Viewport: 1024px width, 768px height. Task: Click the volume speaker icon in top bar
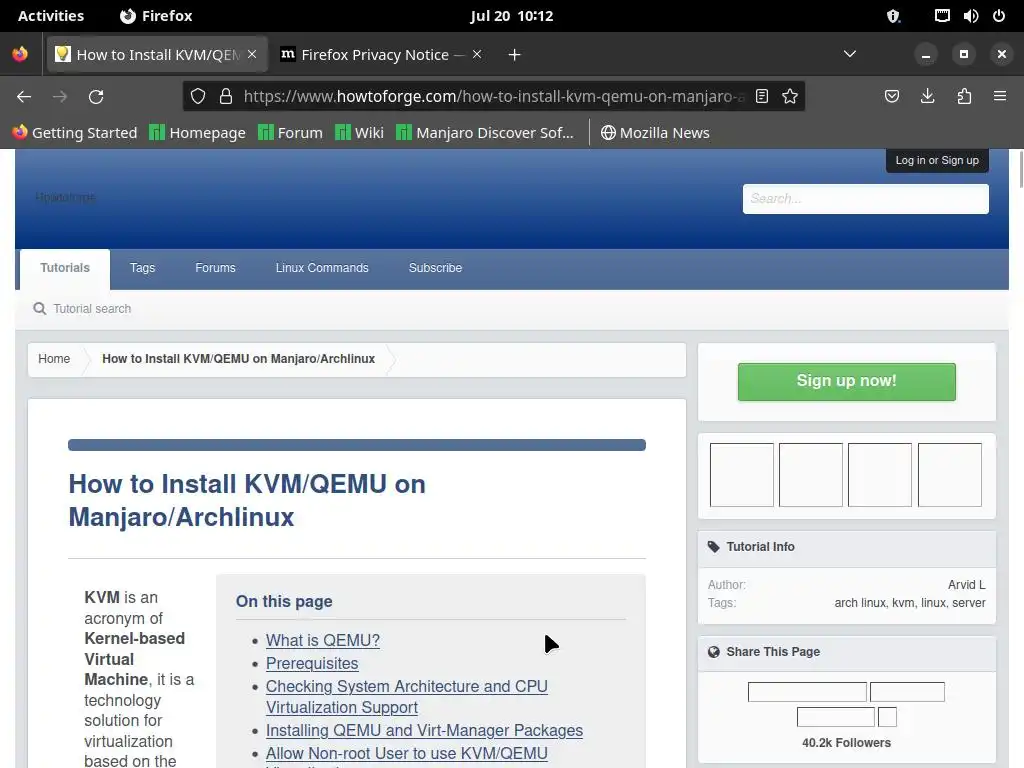(x=970, y=16)
